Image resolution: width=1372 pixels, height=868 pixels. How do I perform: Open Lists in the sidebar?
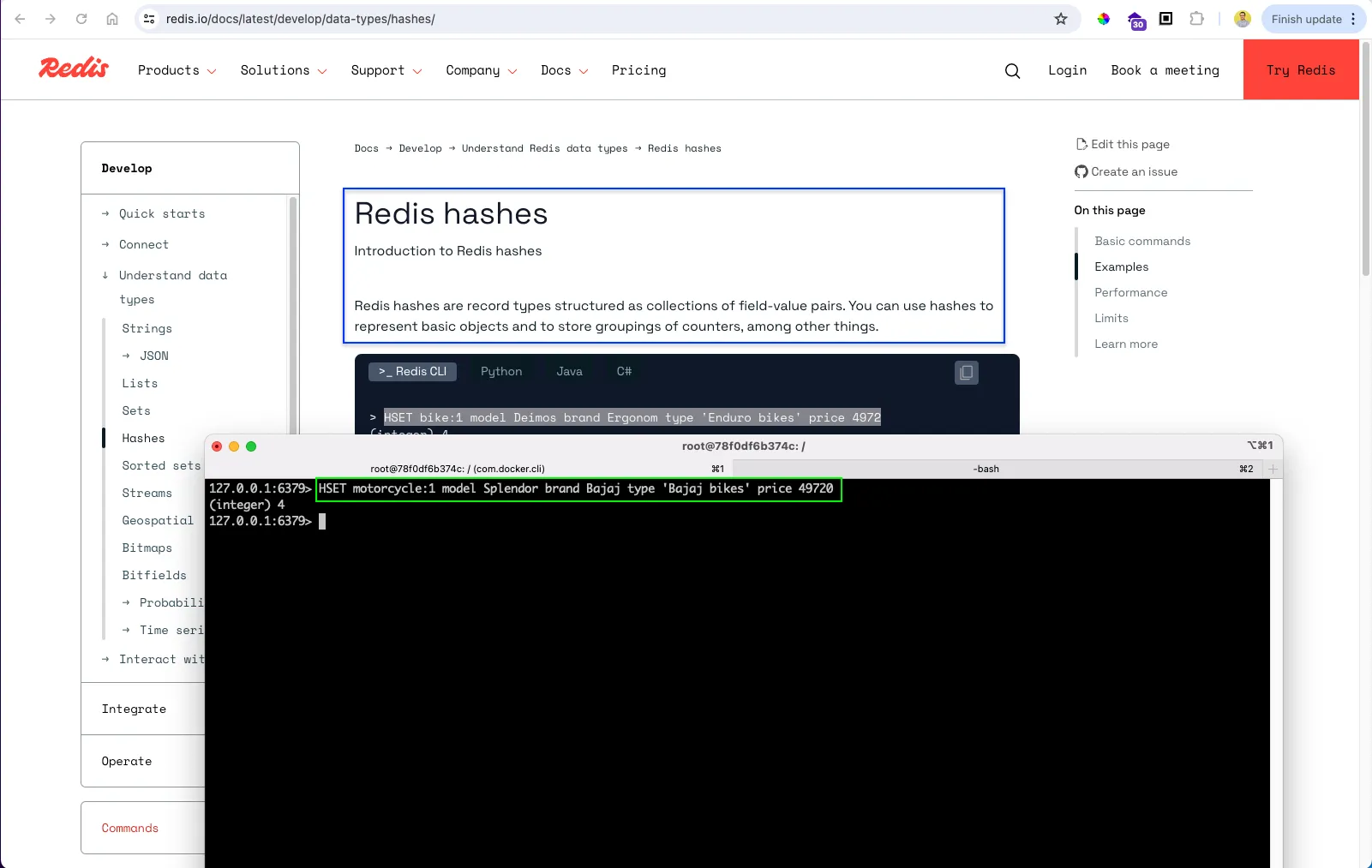[140, 383]
